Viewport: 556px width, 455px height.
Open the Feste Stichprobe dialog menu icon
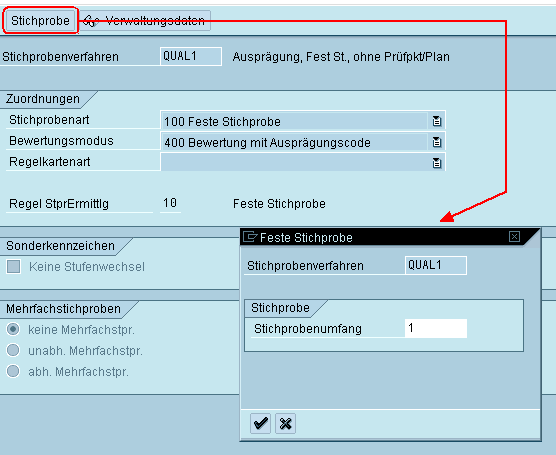click(250, 237)
